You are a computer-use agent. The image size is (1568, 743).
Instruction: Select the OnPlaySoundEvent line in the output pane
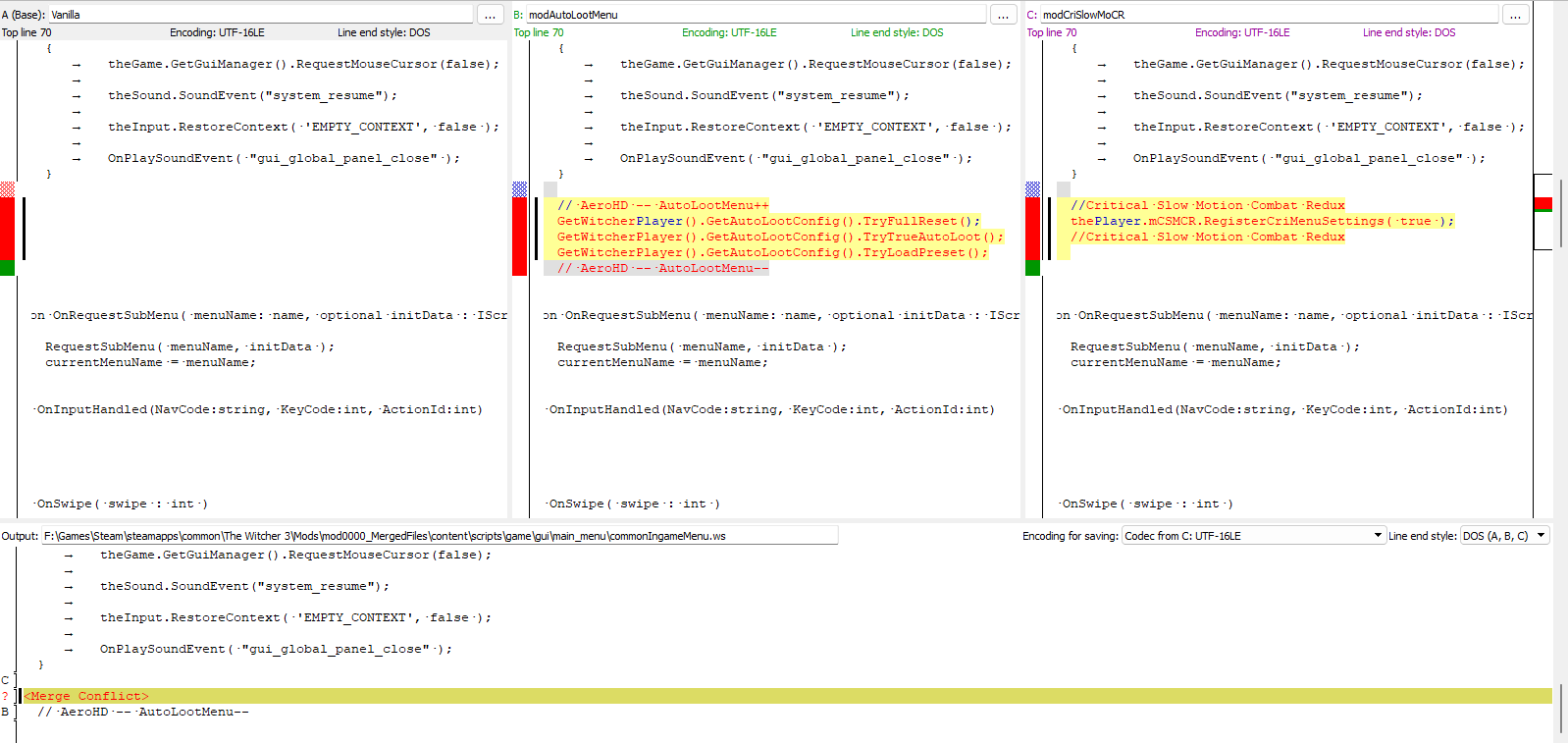tap(277, 649)
